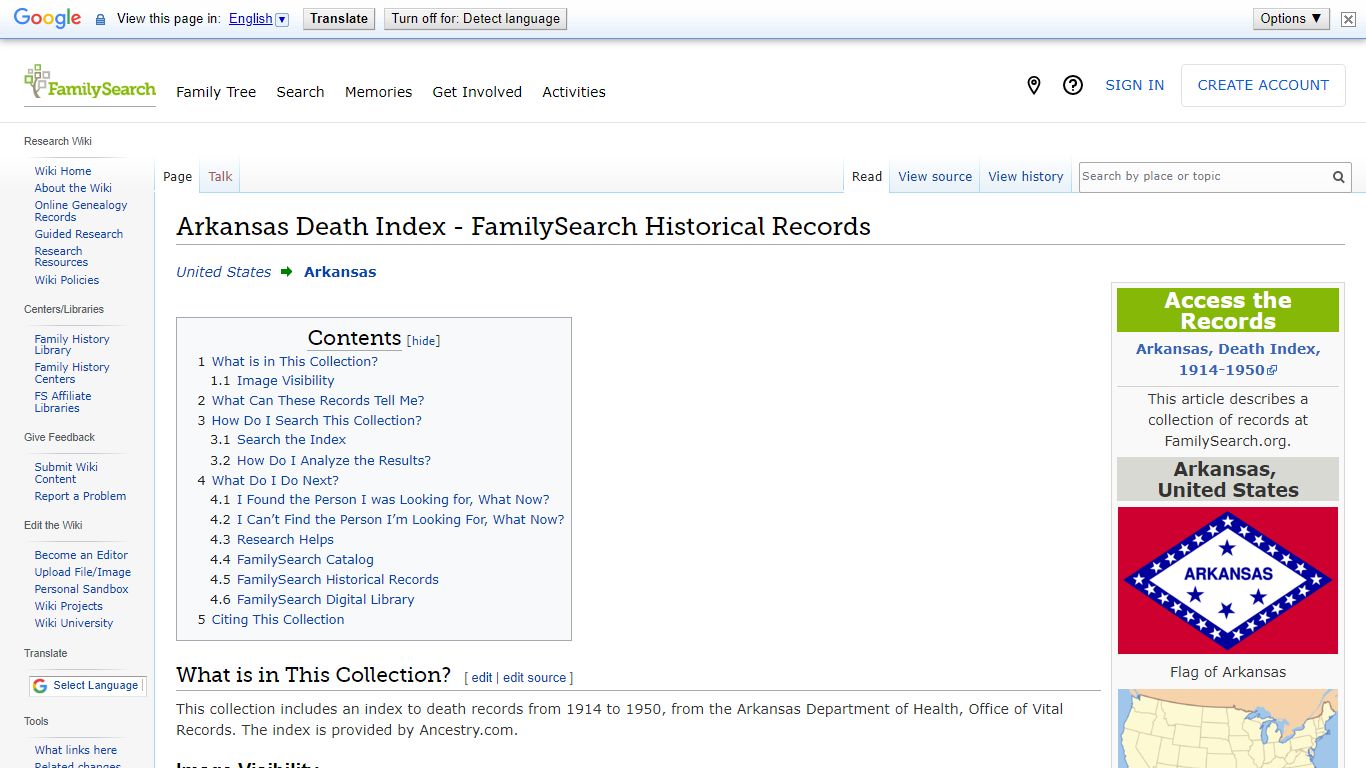Click the Flag of Arkansas image
Screen dimensions: 1366x768
coord(1227,580)
